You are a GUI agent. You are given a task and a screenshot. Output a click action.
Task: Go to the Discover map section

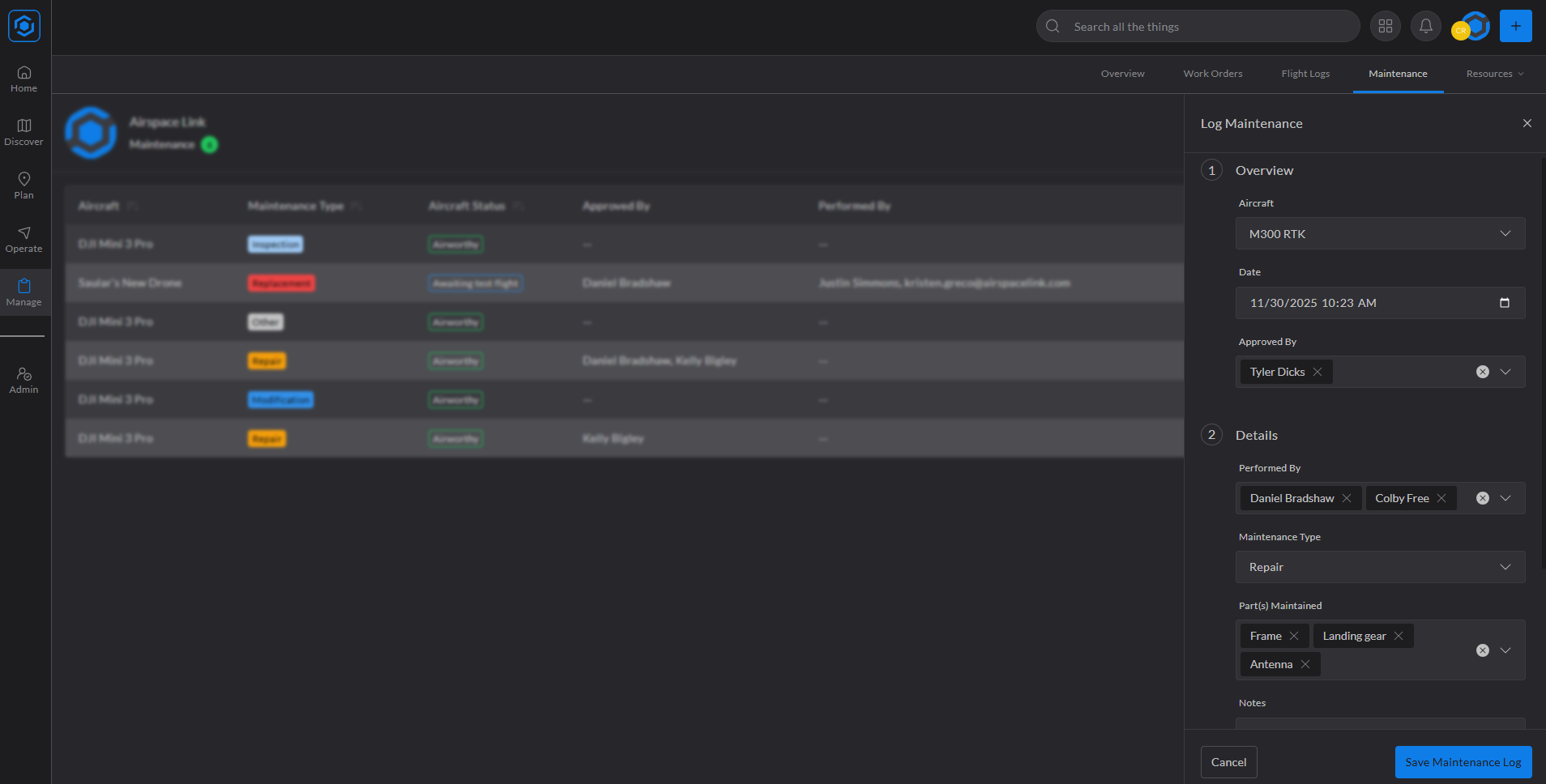pos(24,132)
